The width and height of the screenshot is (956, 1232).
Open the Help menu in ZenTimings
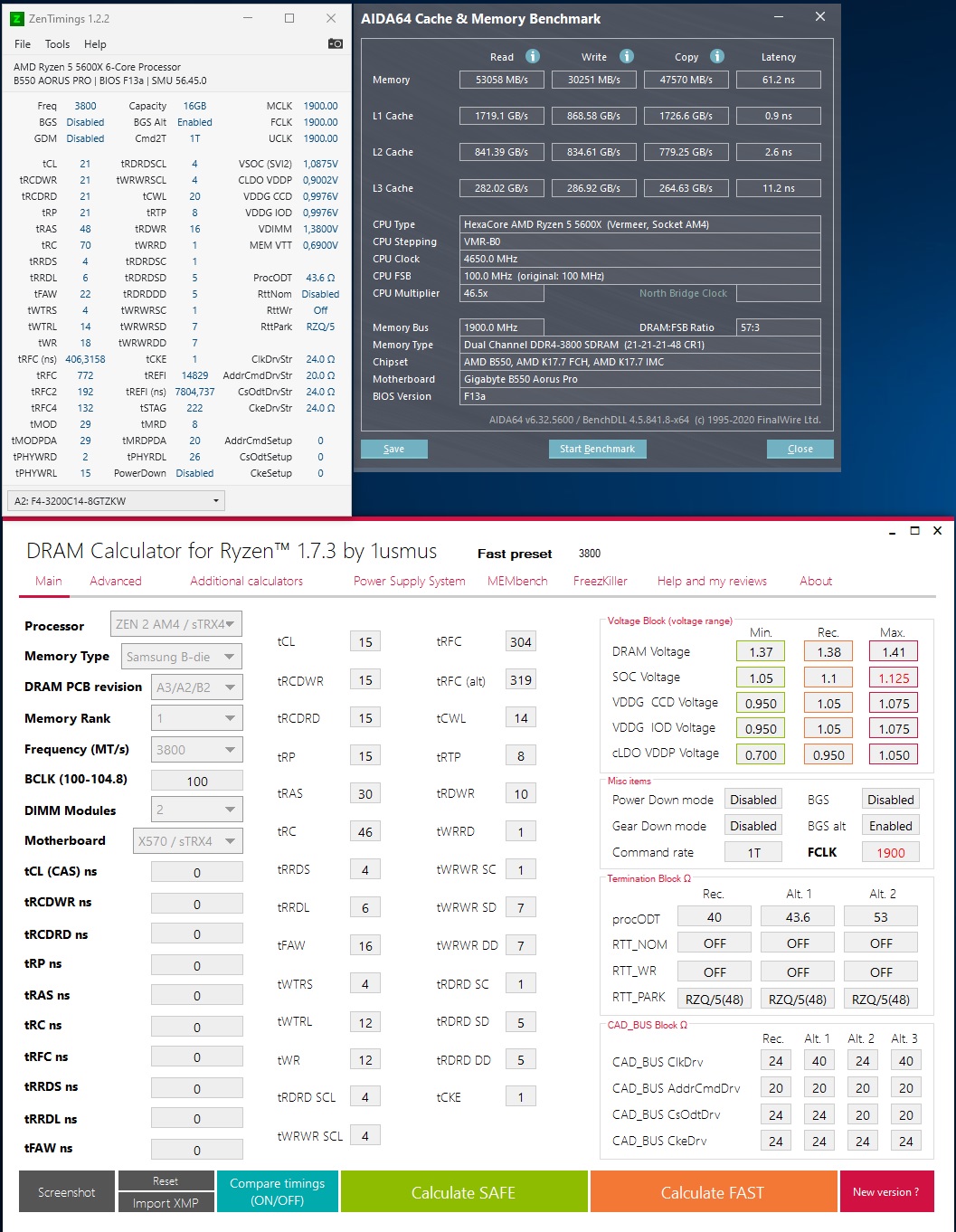coord(95,44)
